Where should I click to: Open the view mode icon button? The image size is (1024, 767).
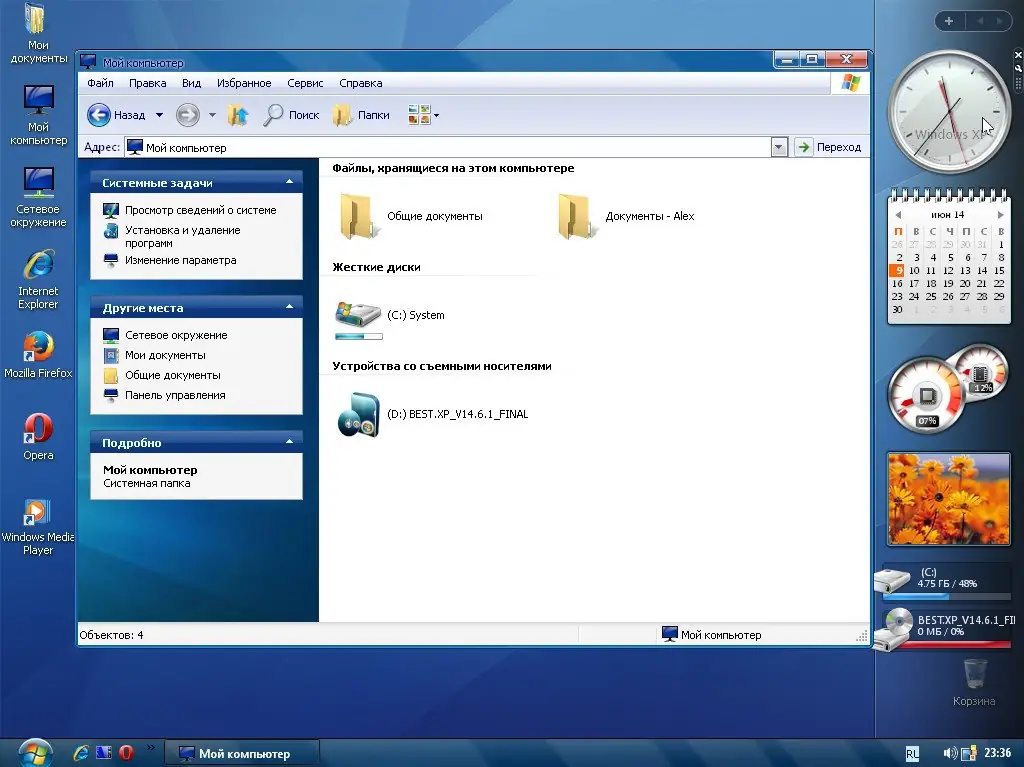pos(419,115)
